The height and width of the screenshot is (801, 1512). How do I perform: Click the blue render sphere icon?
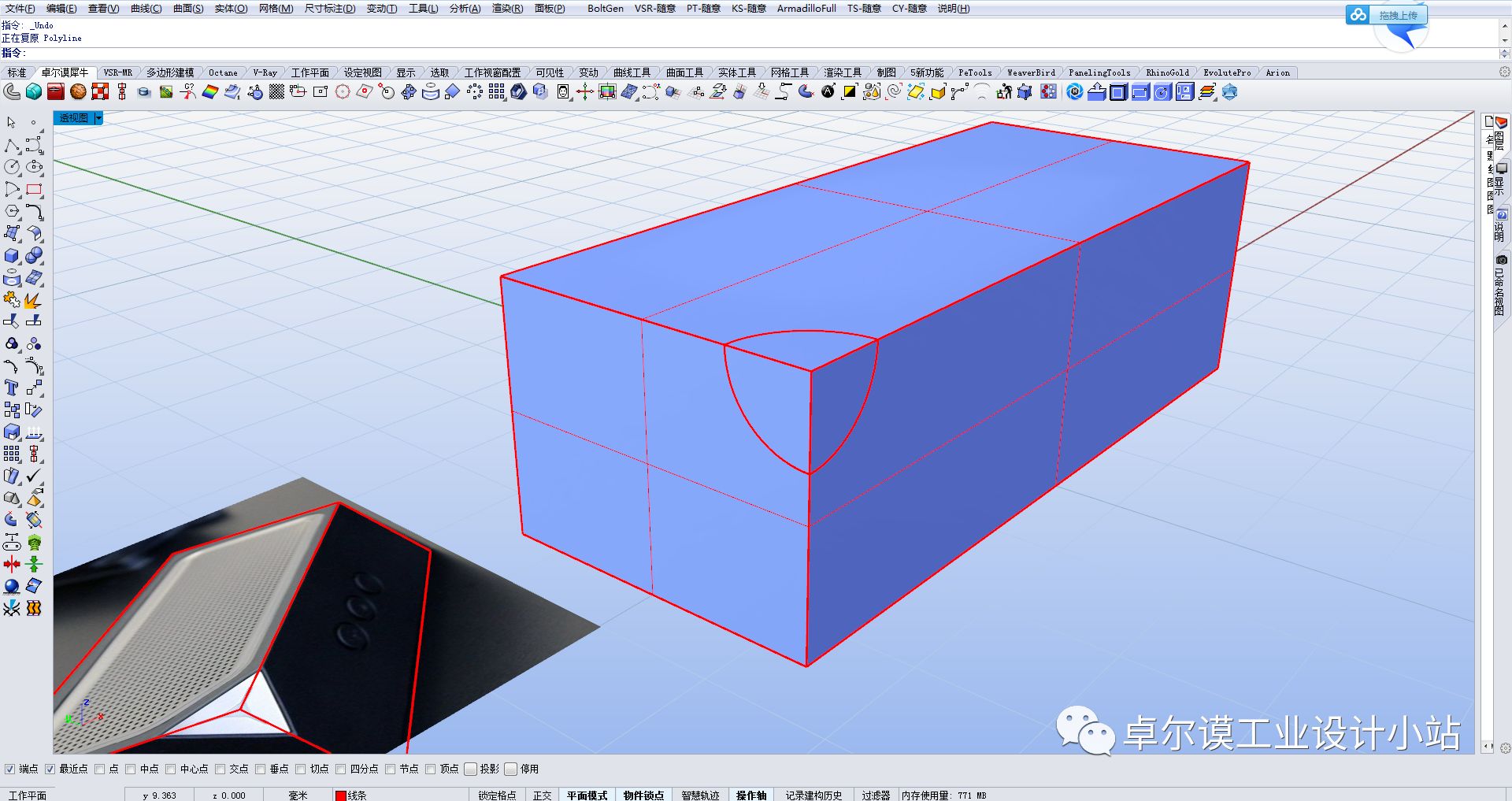[x=11, y=586]
